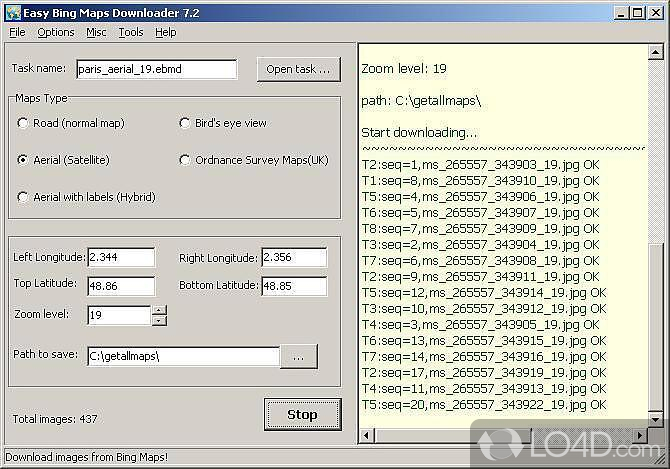
Task: Open the Tools menu
Action: pos(130,32)
